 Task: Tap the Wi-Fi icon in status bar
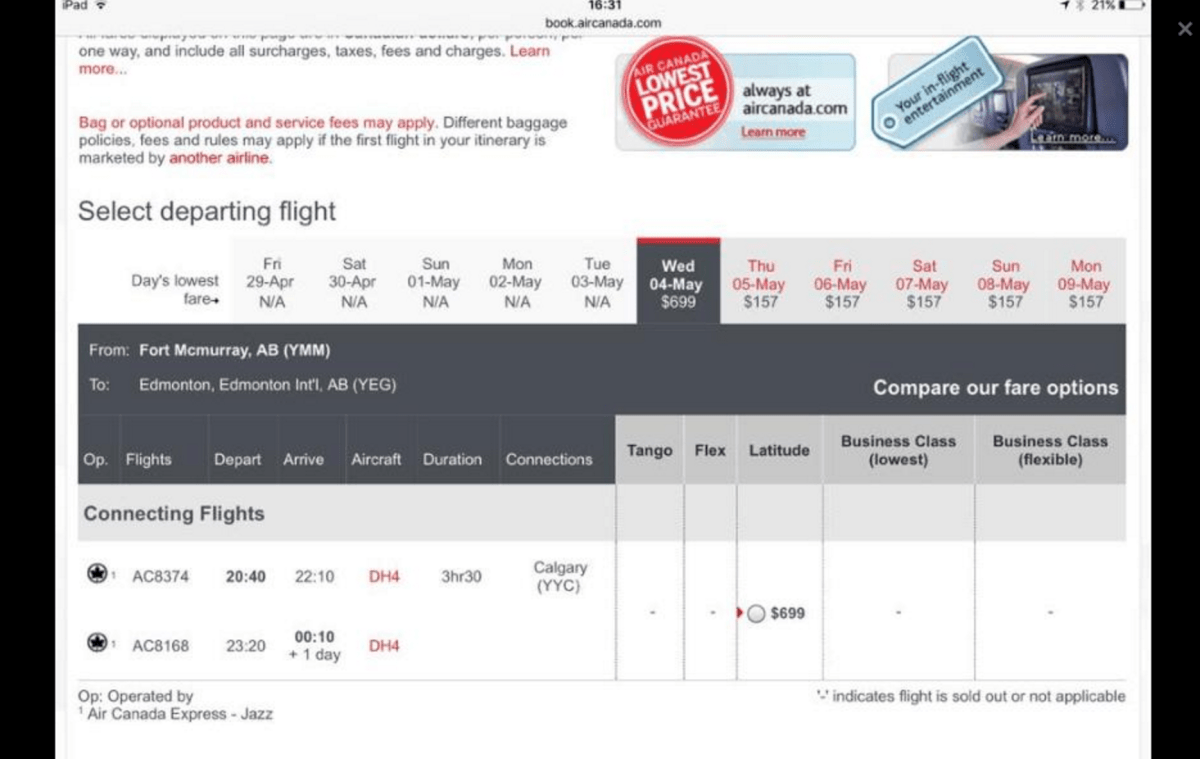coord(99,6)
